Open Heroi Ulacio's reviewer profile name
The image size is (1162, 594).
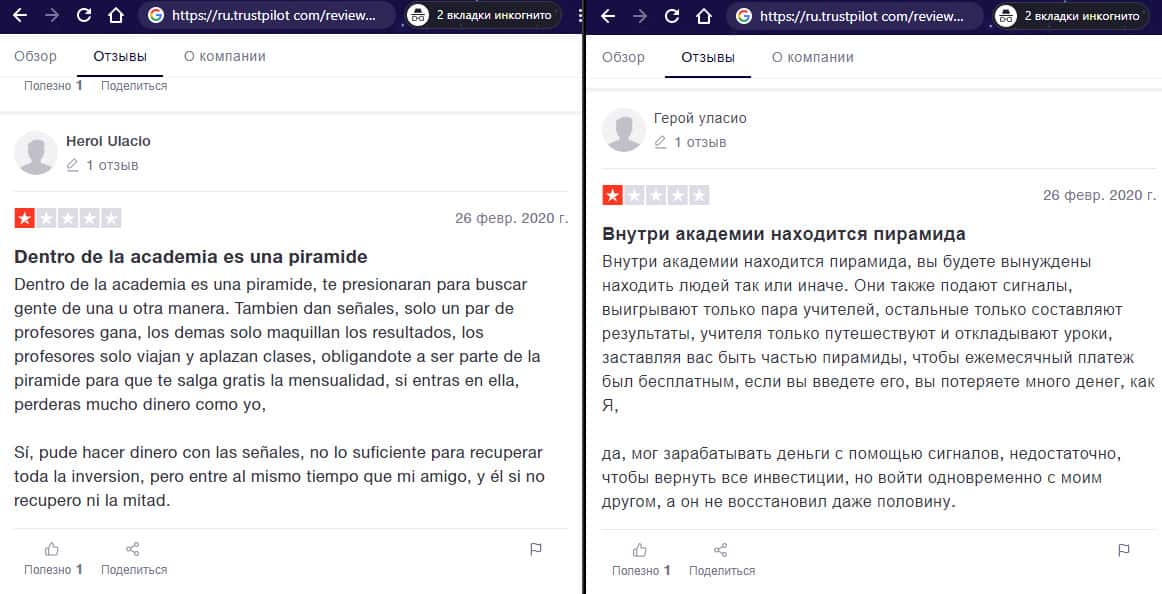(108, 141)
